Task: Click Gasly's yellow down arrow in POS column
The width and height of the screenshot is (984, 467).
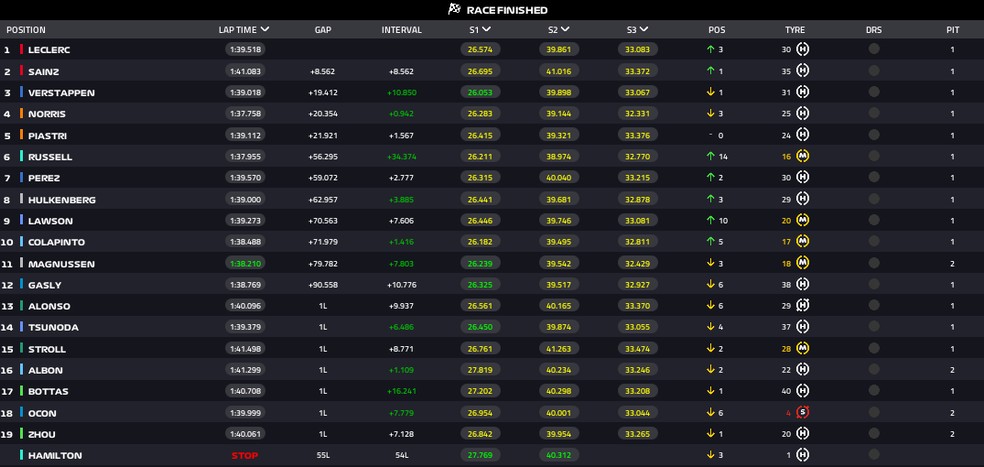Action: 710,284
